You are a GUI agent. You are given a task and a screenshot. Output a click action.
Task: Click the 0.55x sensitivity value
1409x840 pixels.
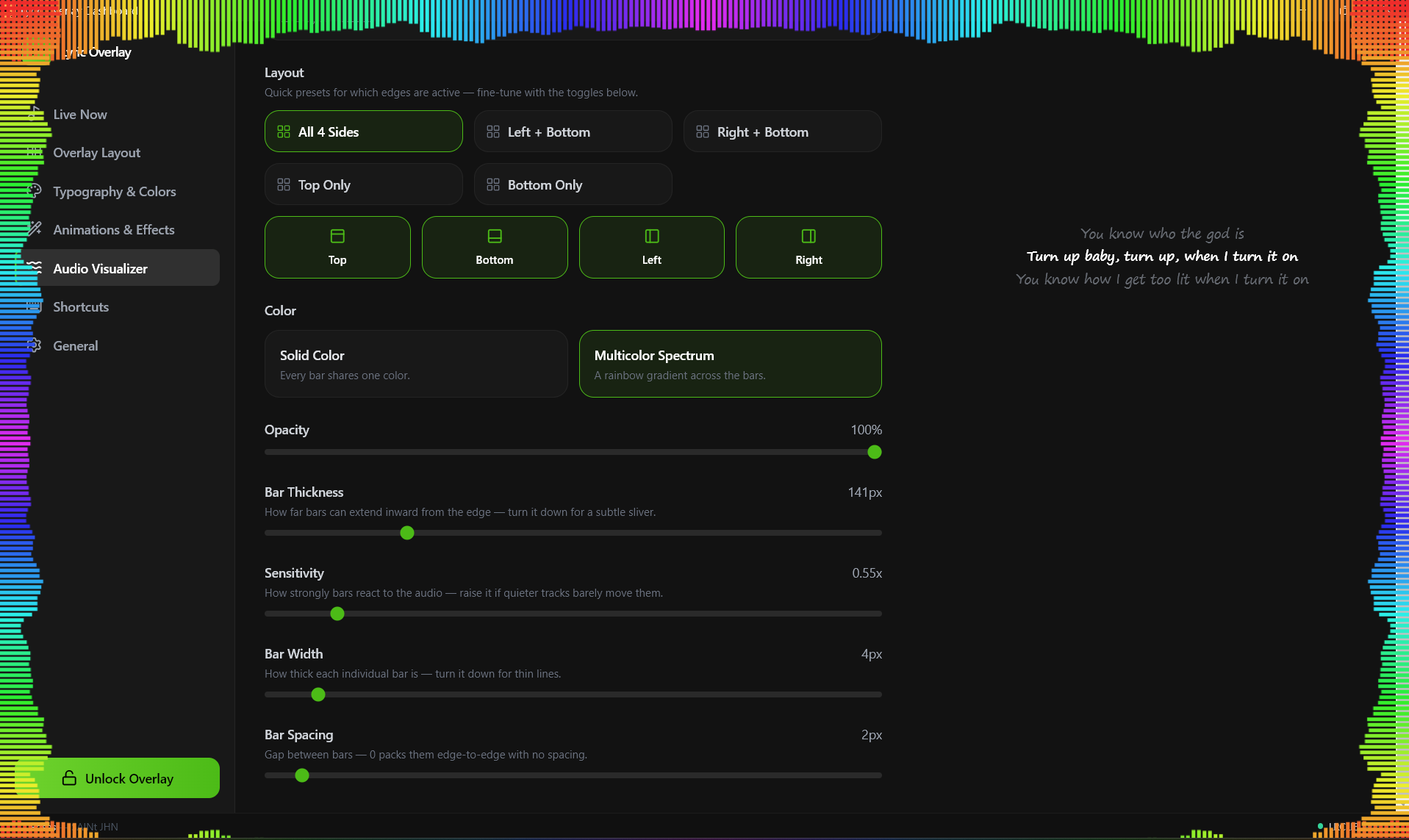tap(867, 573)
